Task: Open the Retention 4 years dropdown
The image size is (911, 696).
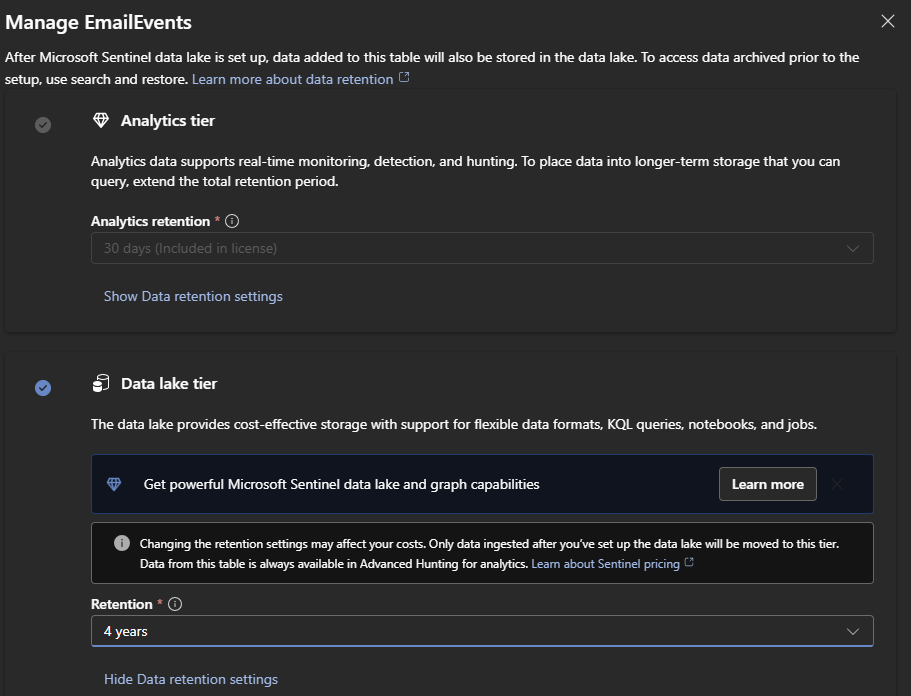Action: click(482, 631)
